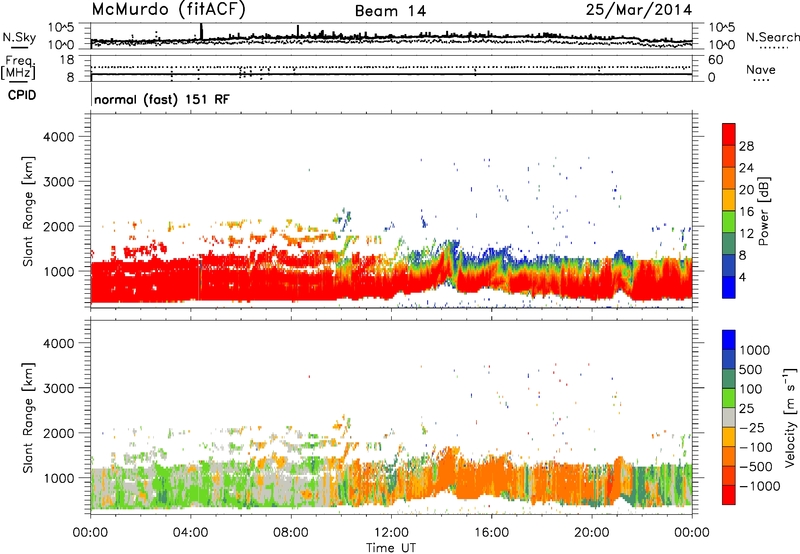
Task: Click the '4' Power colorbar tick label
Action: point(743,277)
